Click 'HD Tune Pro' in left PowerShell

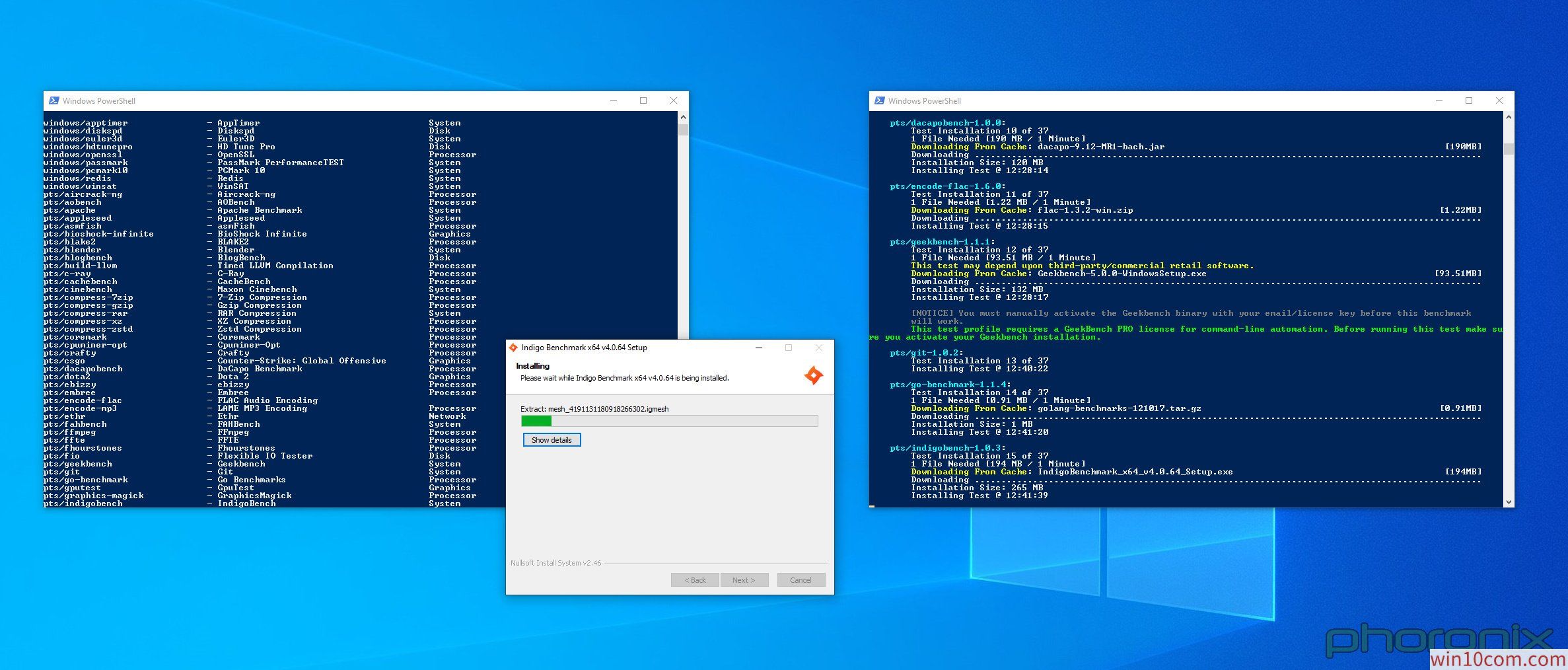click(x=246, y=147)
